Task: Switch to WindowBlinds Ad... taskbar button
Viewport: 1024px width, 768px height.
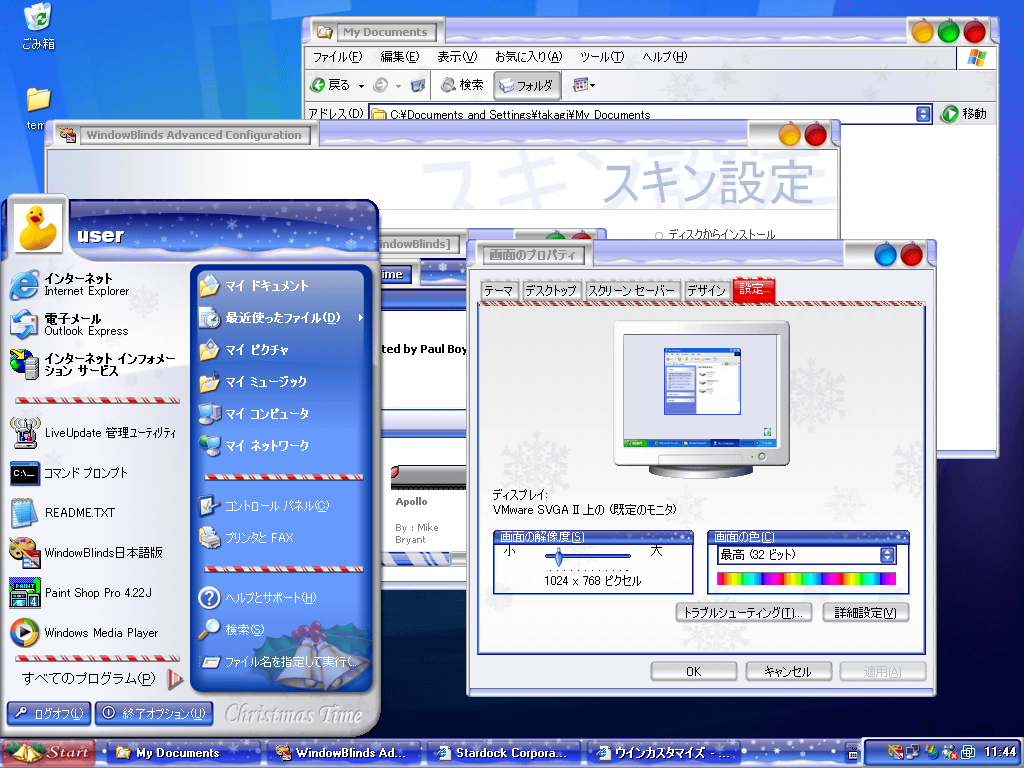Action: (x=342, y=753)
